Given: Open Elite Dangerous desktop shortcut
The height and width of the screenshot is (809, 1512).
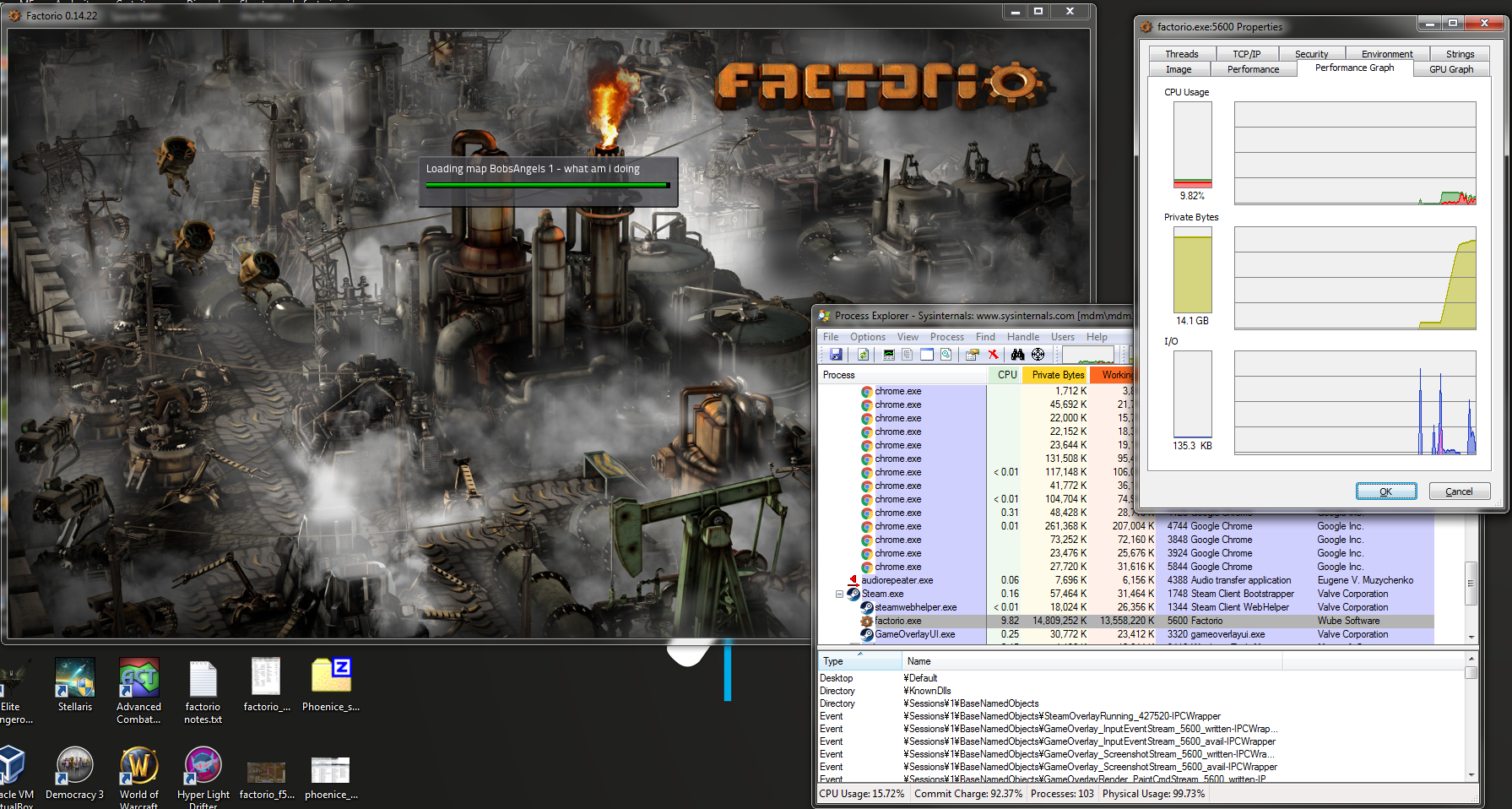Looking at the screenshot, I should click(x=15, y=692).
